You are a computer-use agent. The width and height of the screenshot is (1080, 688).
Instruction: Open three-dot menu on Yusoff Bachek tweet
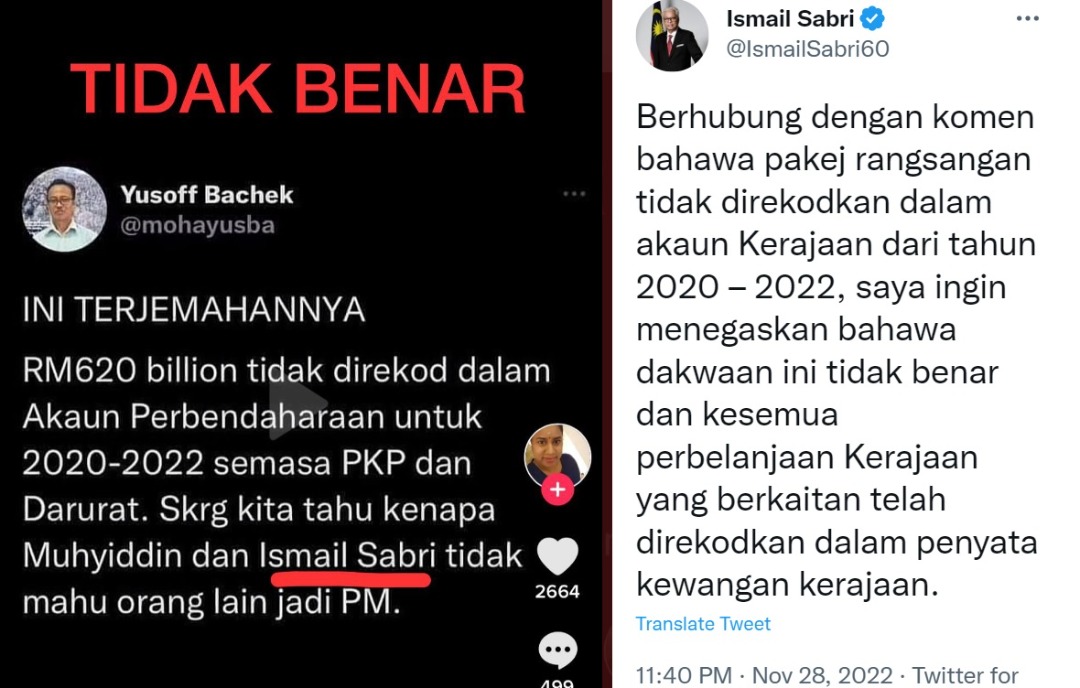574,194
